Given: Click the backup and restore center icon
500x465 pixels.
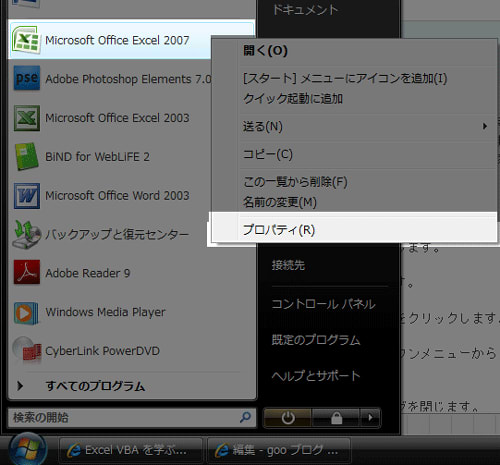Looking at the screenshot, I should [27, 234].
